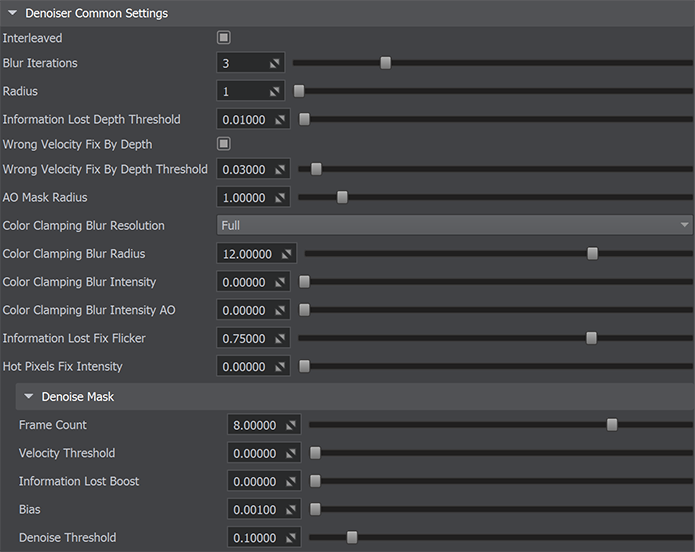The height and width of the screenshot is (552, 695).
Task: Click the Radius value field
Action: pyautogui.click(x=250, y=91)
